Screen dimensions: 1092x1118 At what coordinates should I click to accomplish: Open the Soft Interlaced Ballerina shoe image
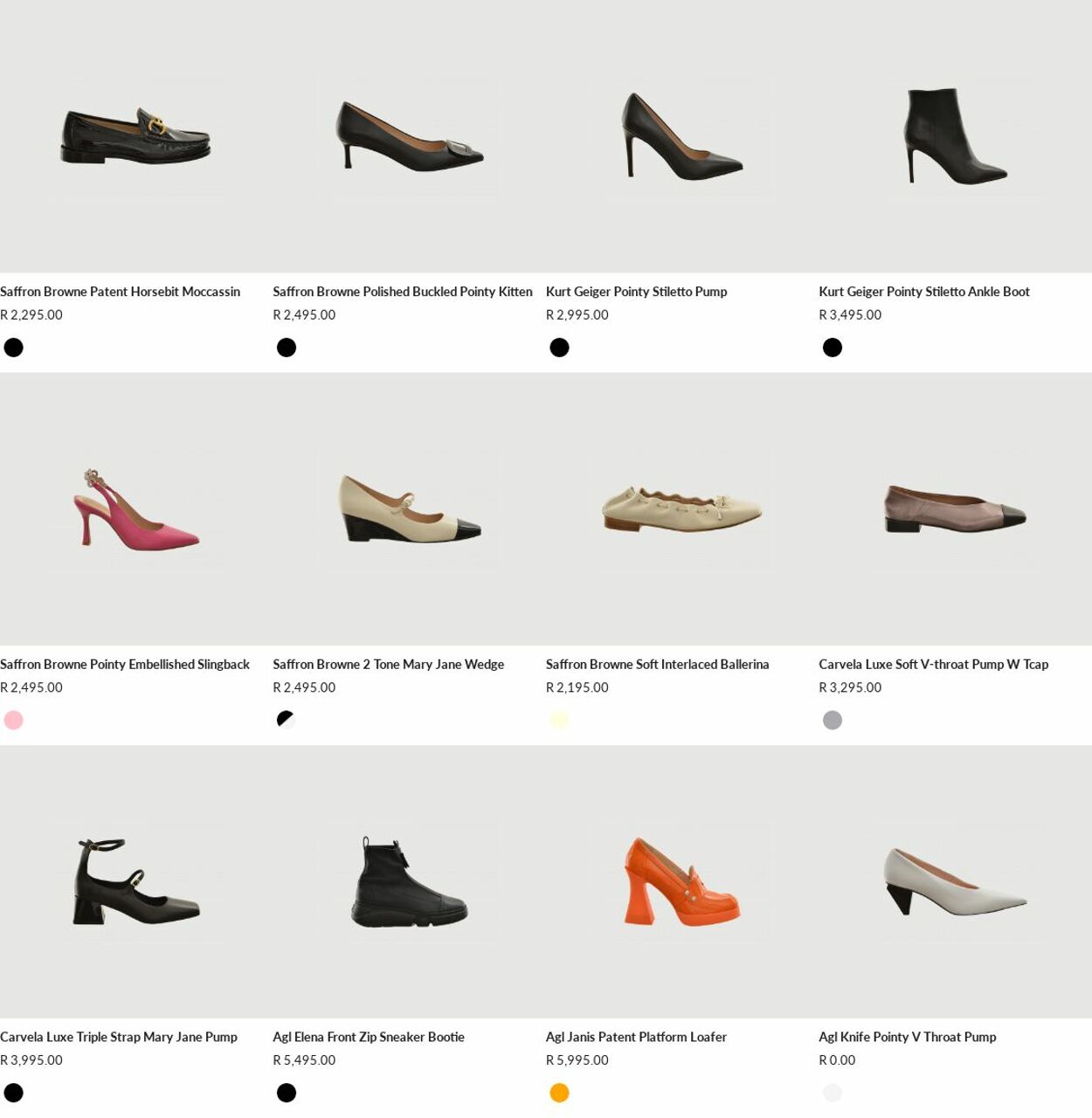[x=682, y=509]
